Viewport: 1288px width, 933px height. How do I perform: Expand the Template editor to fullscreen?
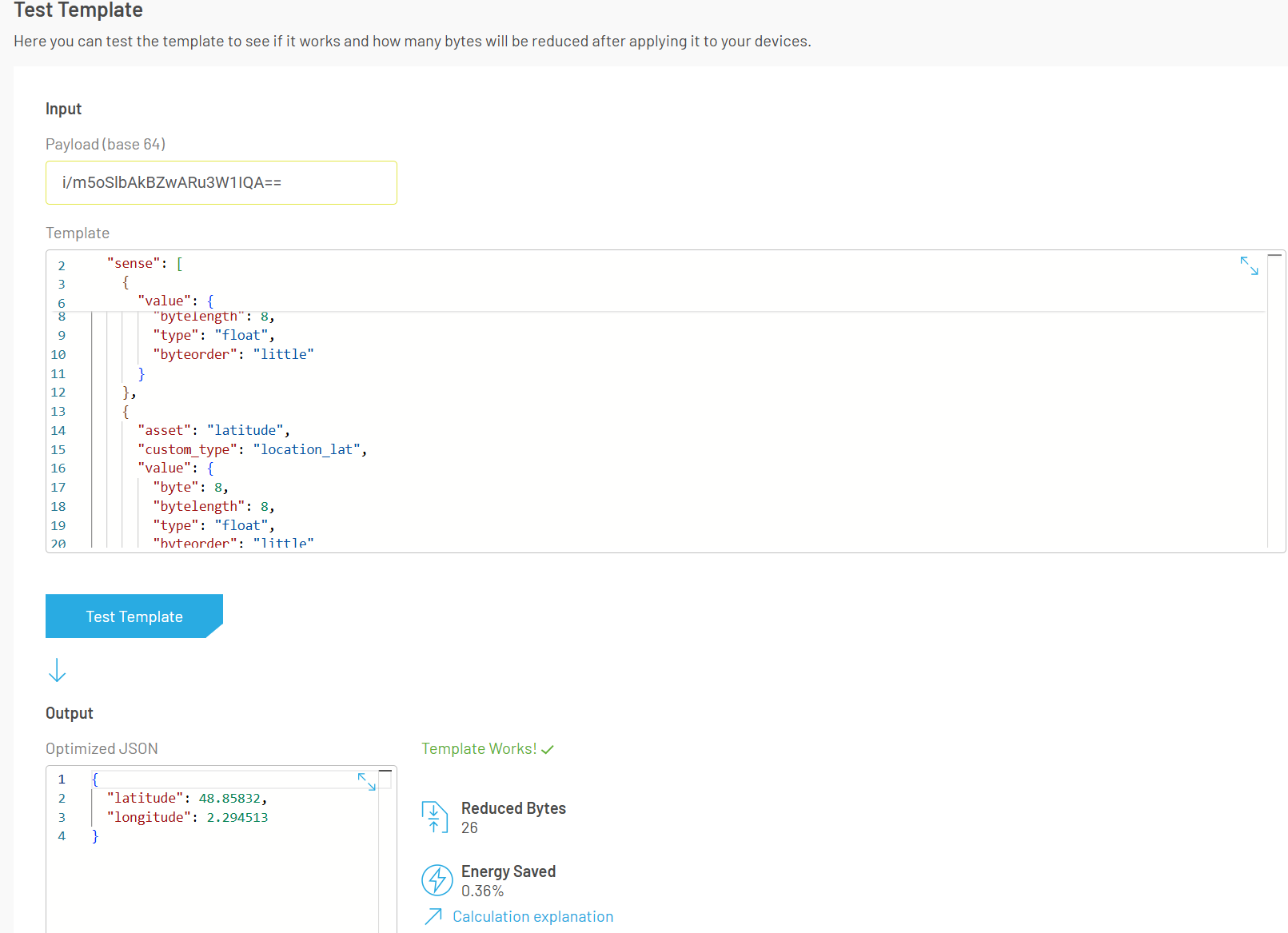pyautogui.click(x=1249, y=265)
